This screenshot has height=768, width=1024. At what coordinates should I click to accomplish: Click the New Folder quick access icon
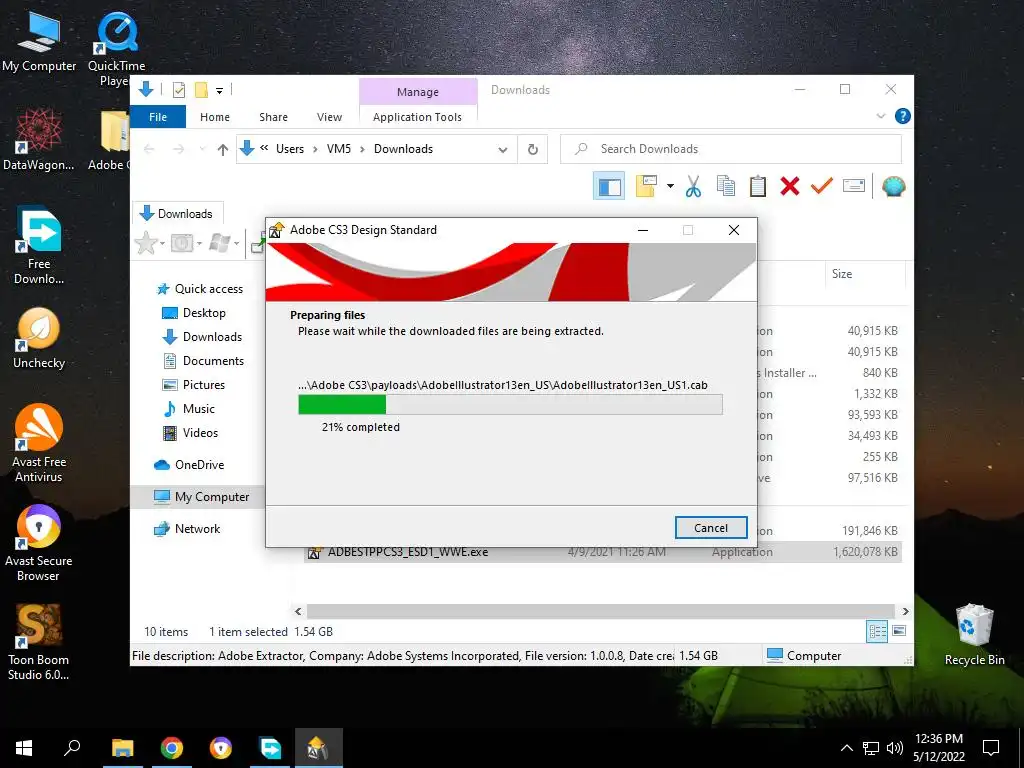click(202, 90)
